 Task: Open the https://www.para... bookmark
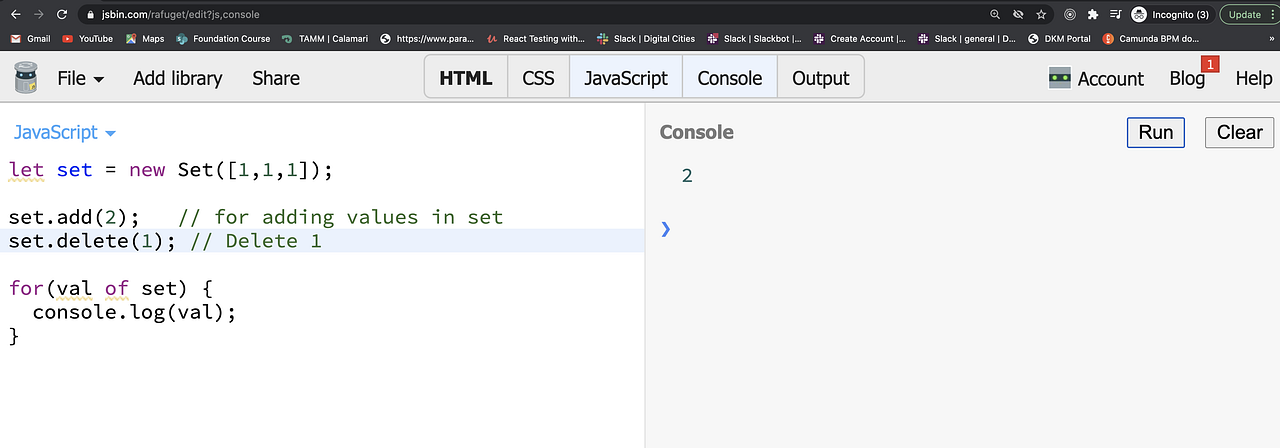click(427, 39)
